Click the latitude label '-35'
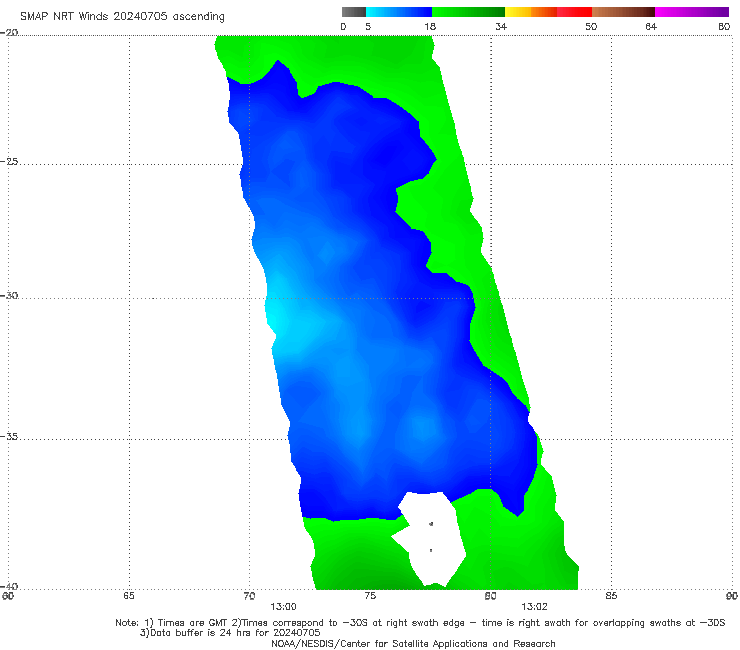Image resolution: width=740 pixels, height=650 pixels. [x=9, y=436]
